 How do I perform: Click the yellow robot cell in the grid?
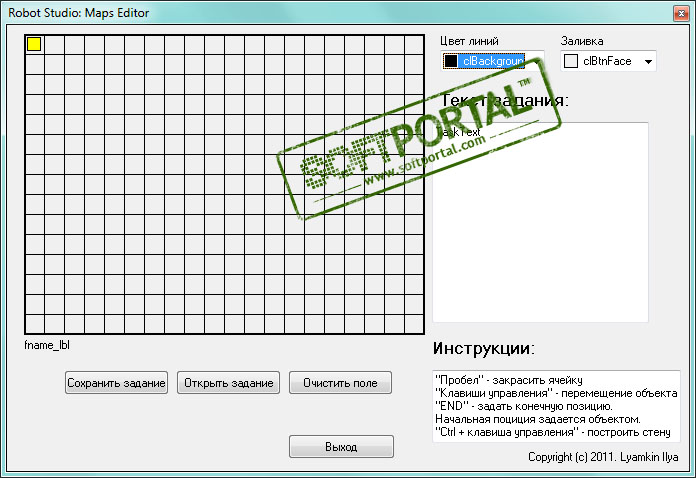34,44
